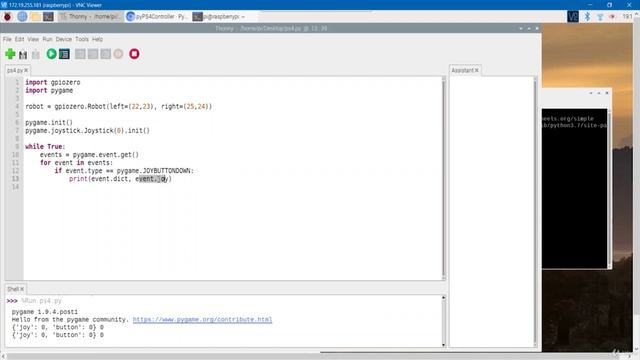The width and height of the screenshot is (640, 360).
Task: Click the Resume toolbar icon
Action: pyautogui.click(x=118, y=54)
